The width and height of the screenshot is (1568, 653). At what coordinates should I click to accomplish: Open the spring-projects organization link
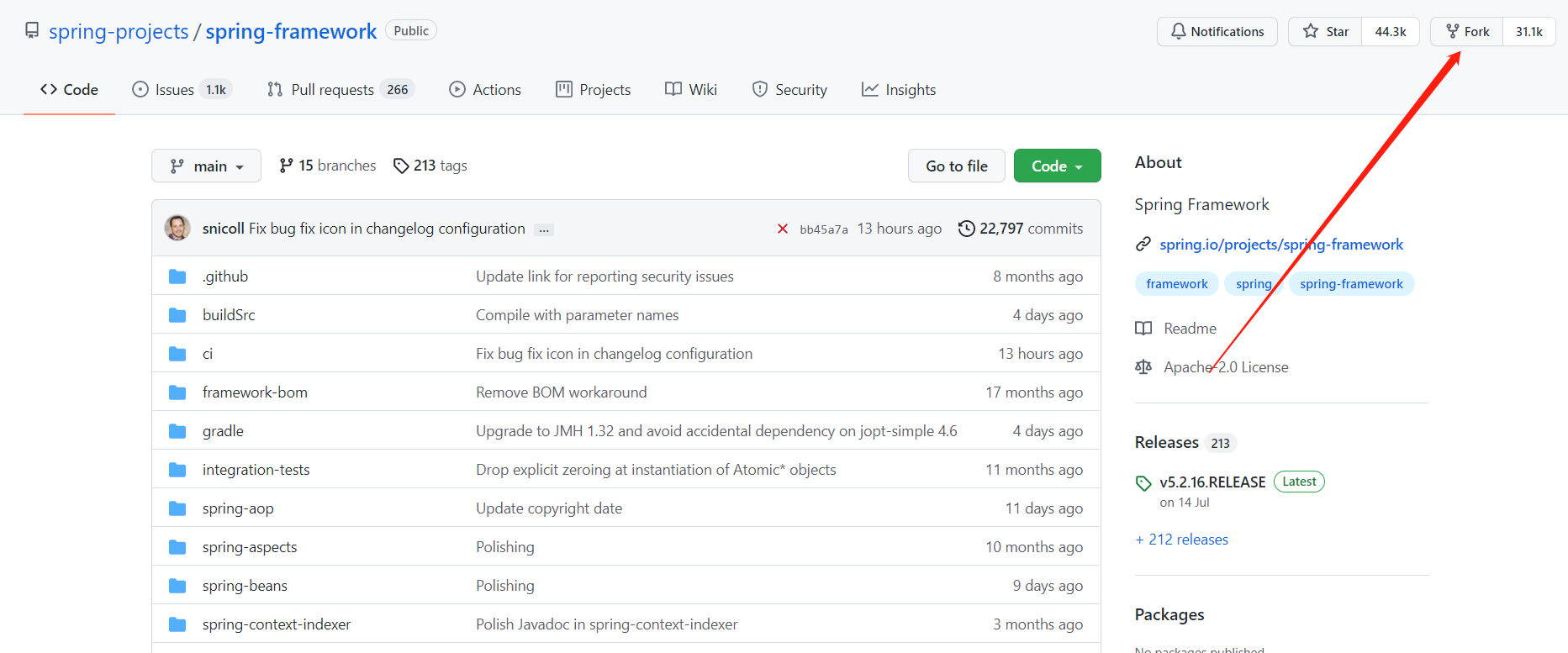(x=119, y=31)
